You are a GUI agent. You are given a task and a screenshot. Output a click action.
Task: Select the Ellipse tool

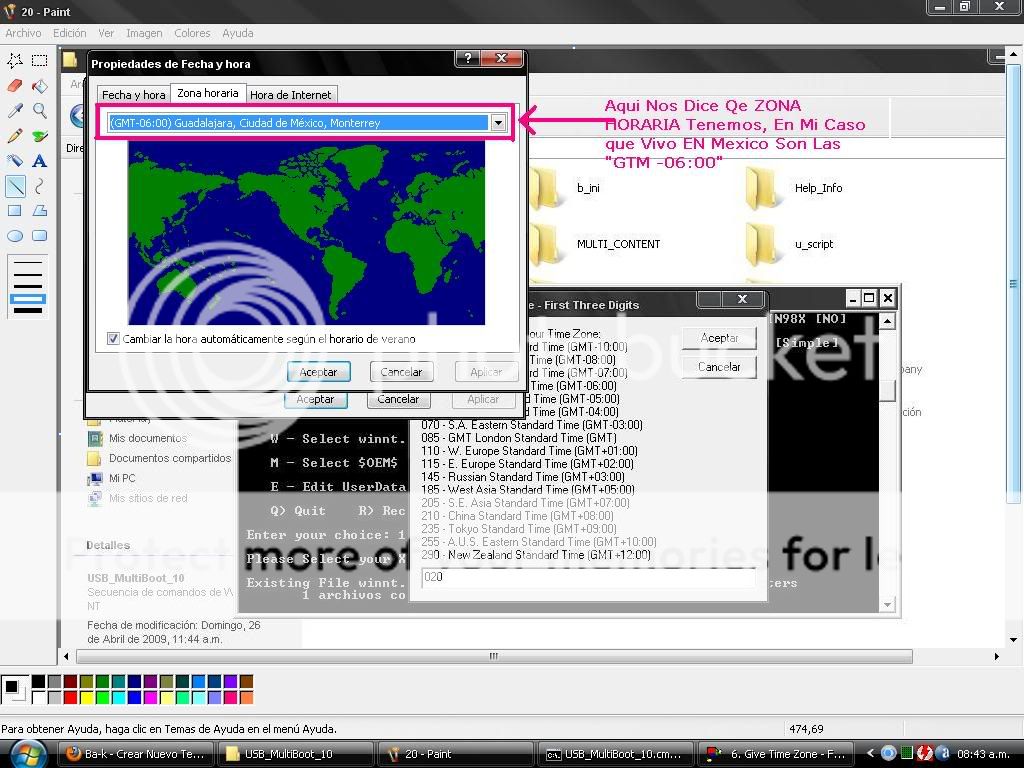(x=15, y=236)
